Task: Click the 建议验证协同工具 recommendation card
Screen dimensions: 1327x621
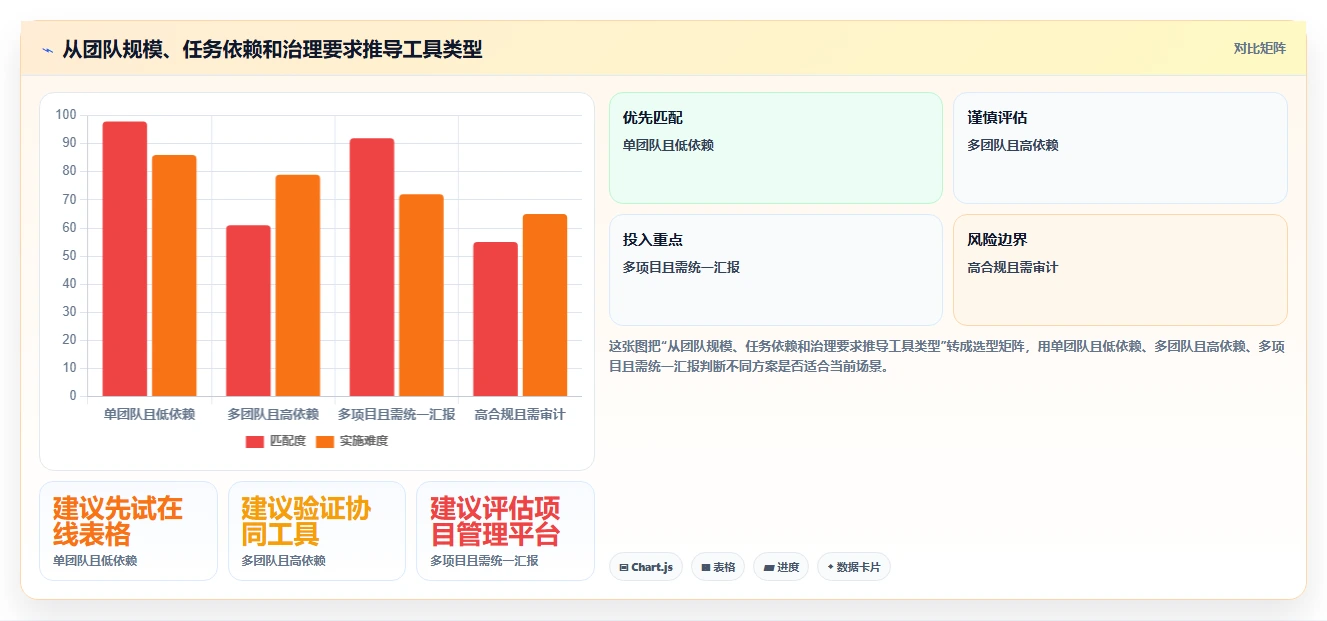Action: click(317, 531)
